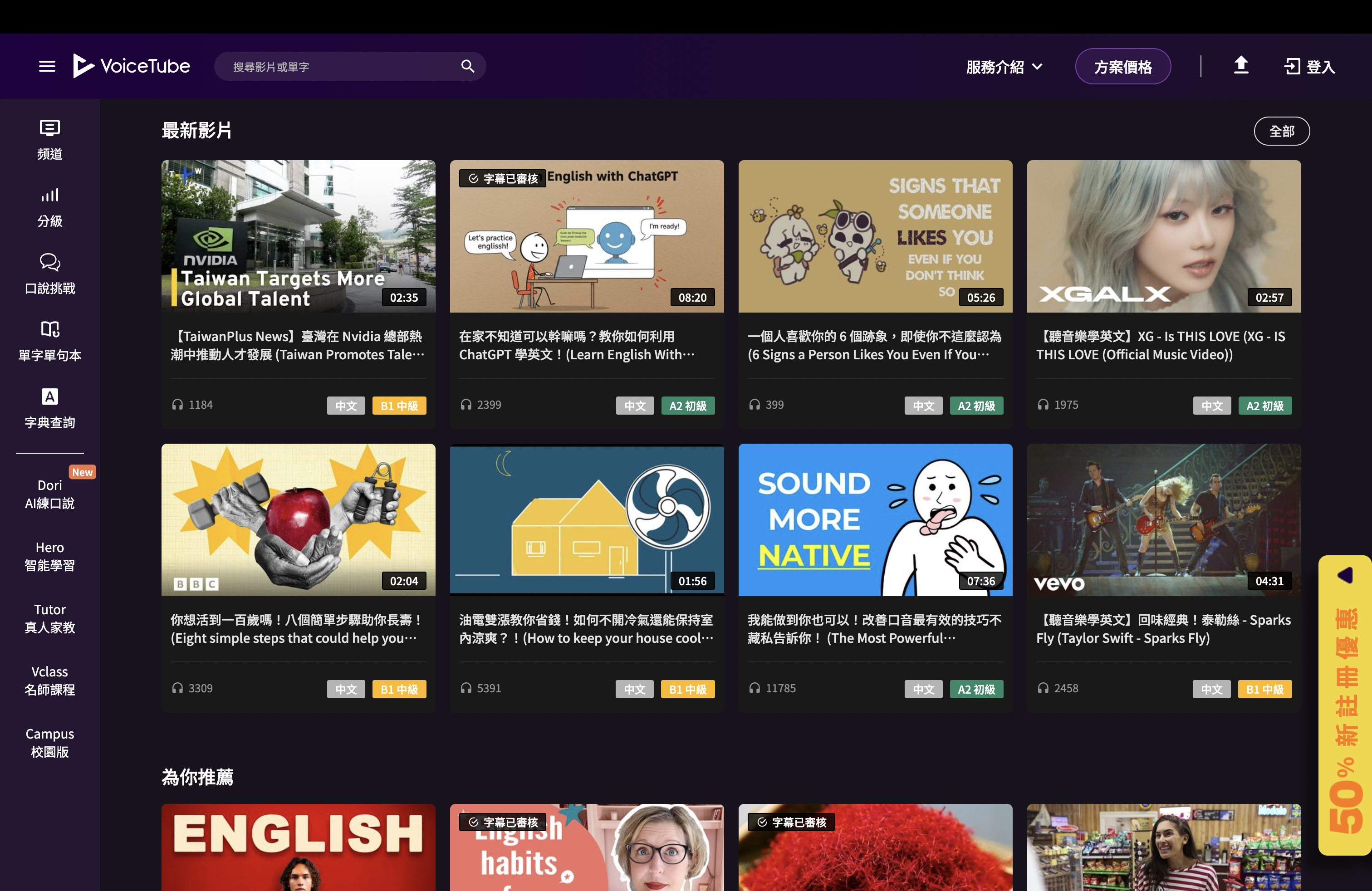Viewport: 1372px width, 891px height.
Task: Expand the 服務介紹 dropdown
Action: (1004, 67)
